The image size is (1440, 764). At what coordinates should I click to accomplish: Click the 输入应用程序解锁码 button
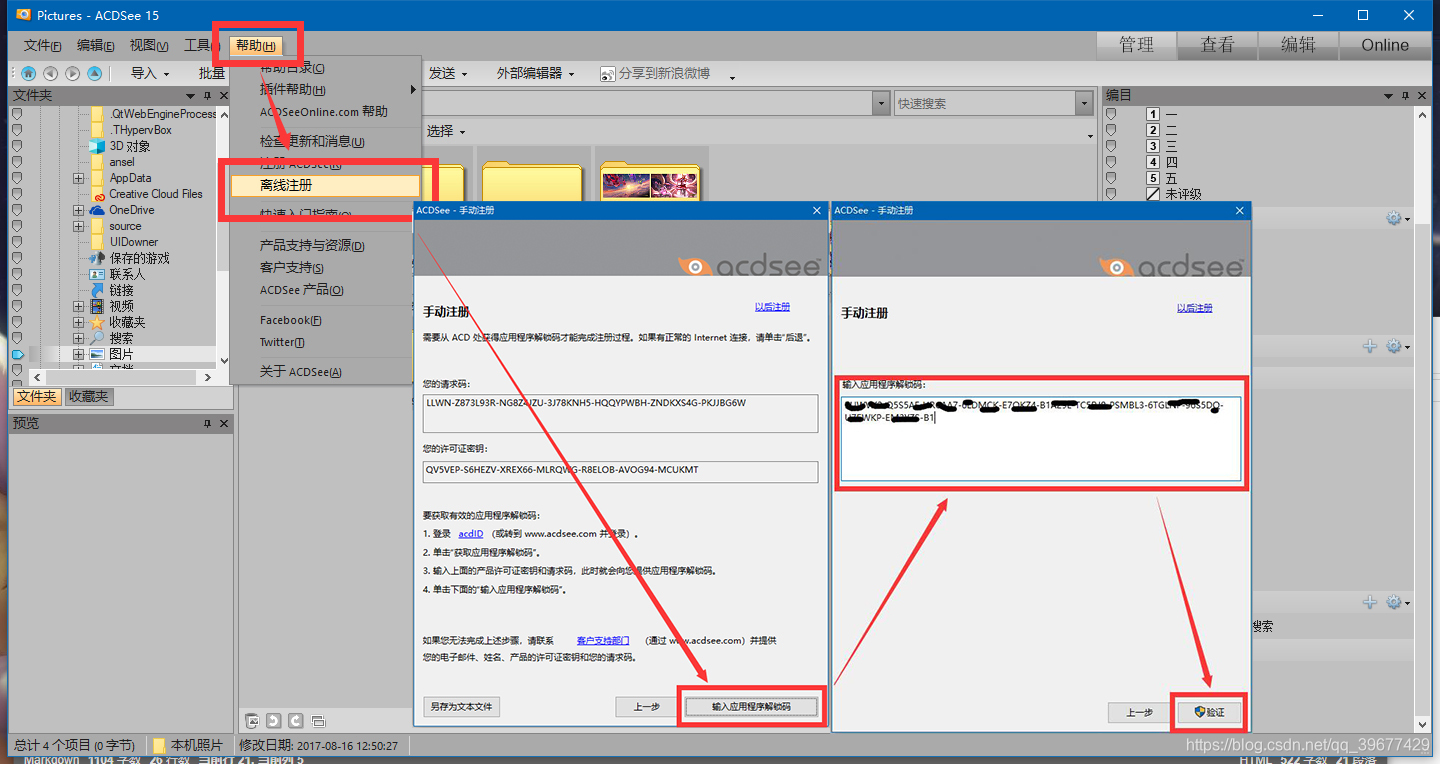(x=751, y=706)
